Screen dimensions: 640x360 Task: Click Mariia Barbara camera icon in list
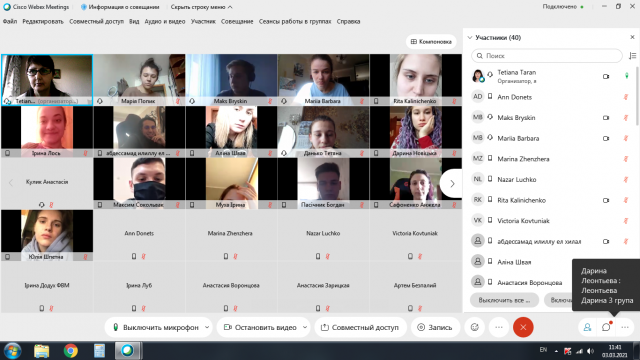606,138
